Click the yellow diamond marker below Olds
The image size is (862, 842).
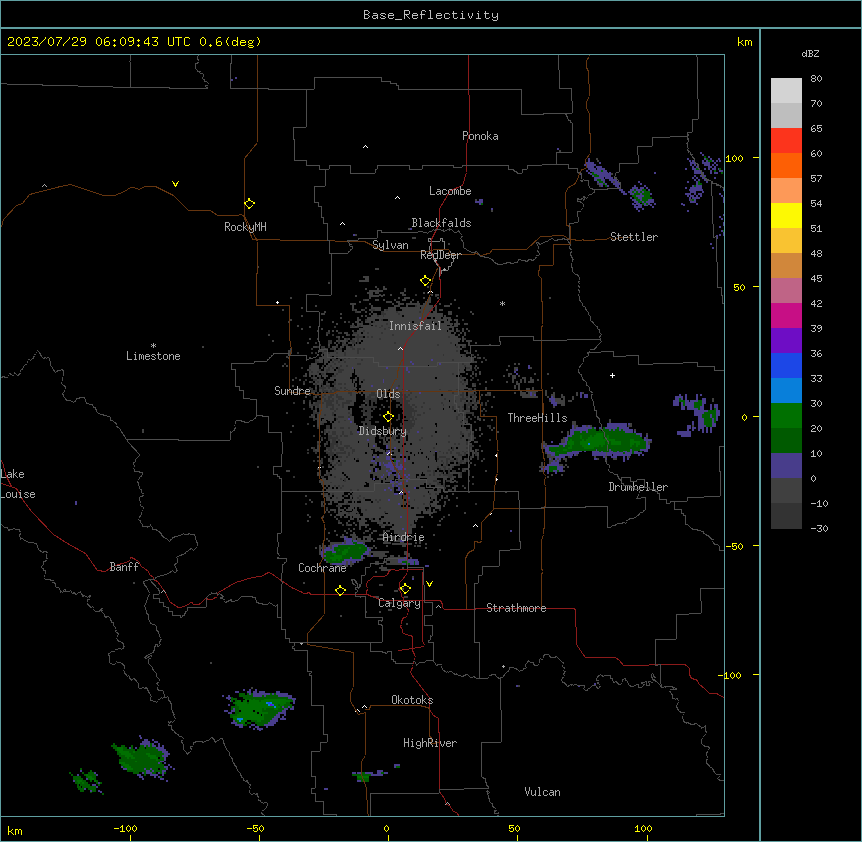(388, 416)
